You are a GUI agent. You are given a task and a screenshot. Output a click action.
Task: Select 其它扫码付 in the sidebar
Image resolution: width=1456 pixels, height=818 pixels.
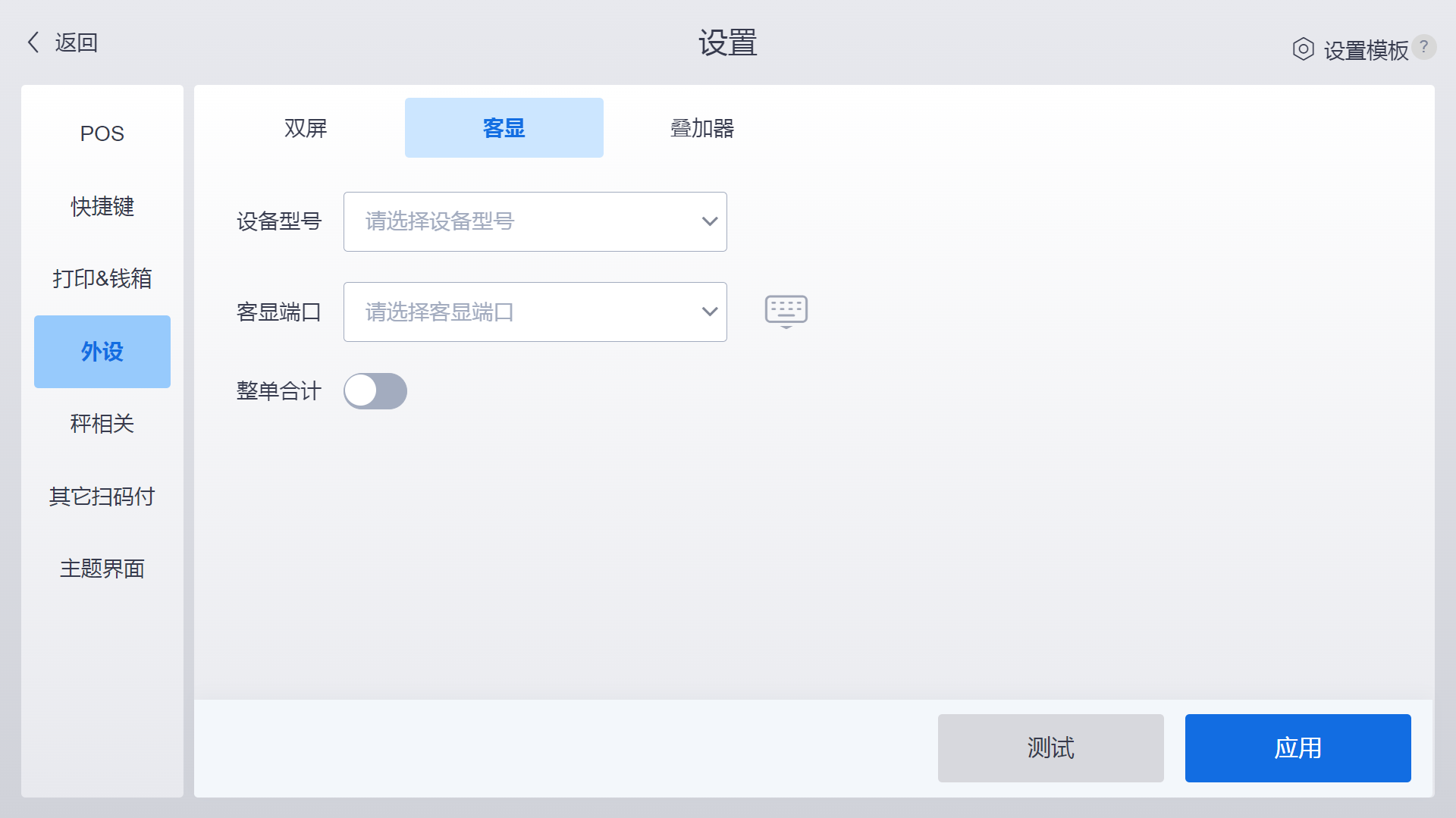[102, 497]
